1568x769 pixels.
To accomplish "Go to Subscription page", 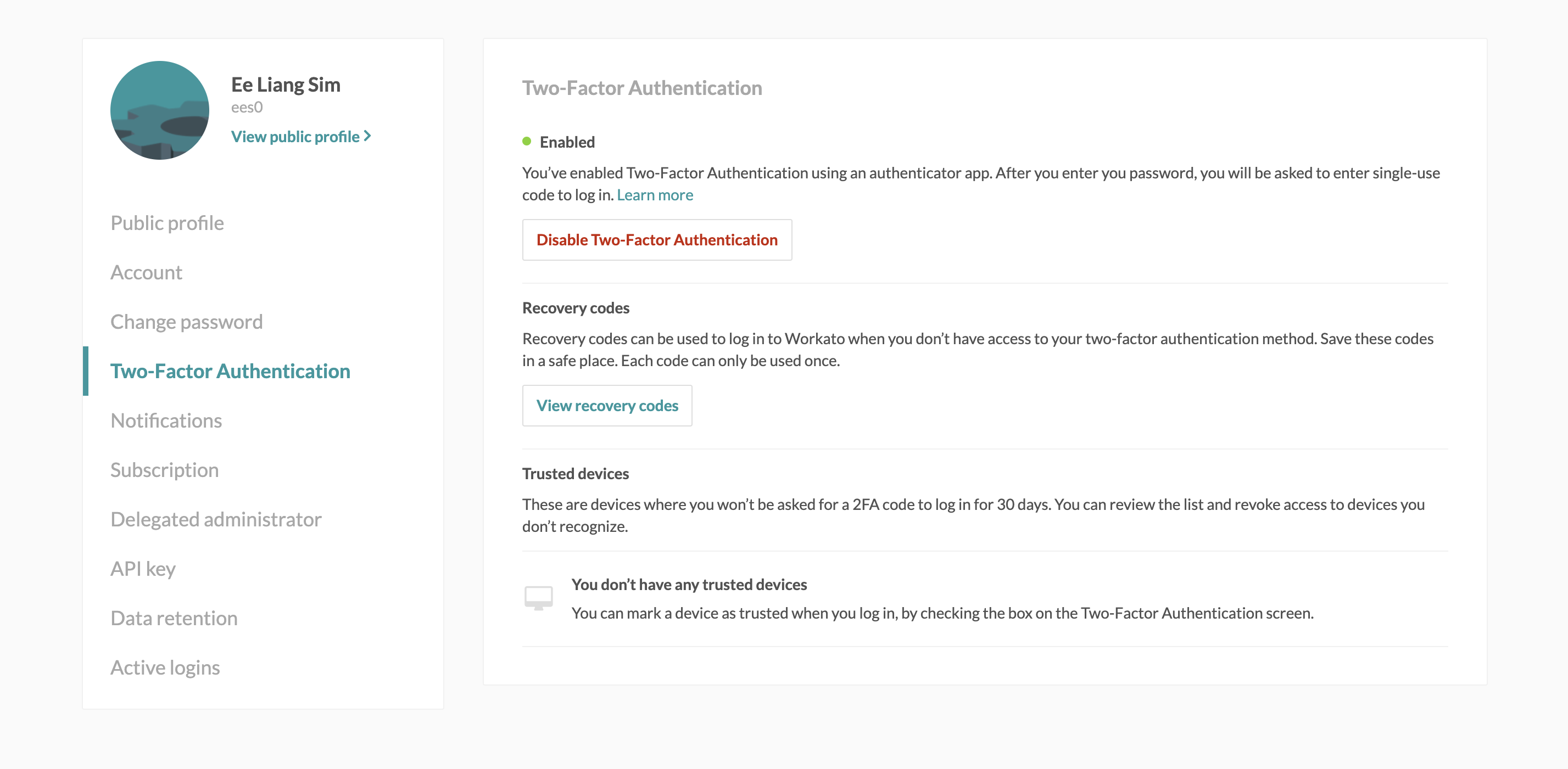I will point(164,470).
